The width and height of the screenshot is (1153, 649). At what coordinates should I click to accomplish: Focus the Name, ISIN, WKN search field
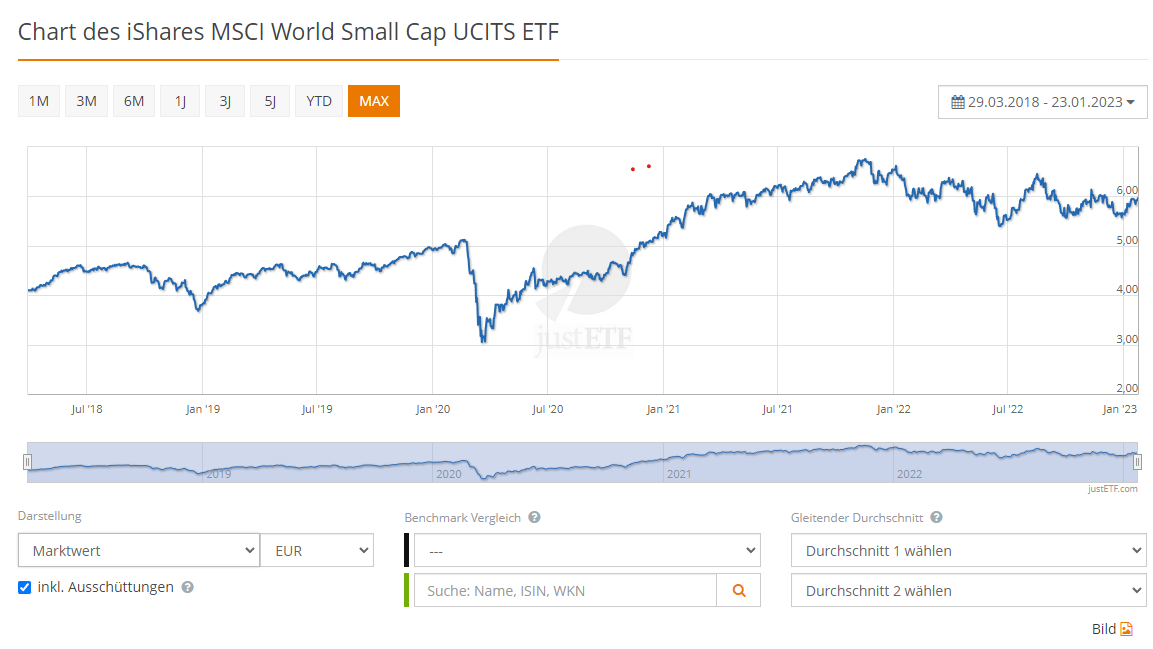[x=565, y=590]
